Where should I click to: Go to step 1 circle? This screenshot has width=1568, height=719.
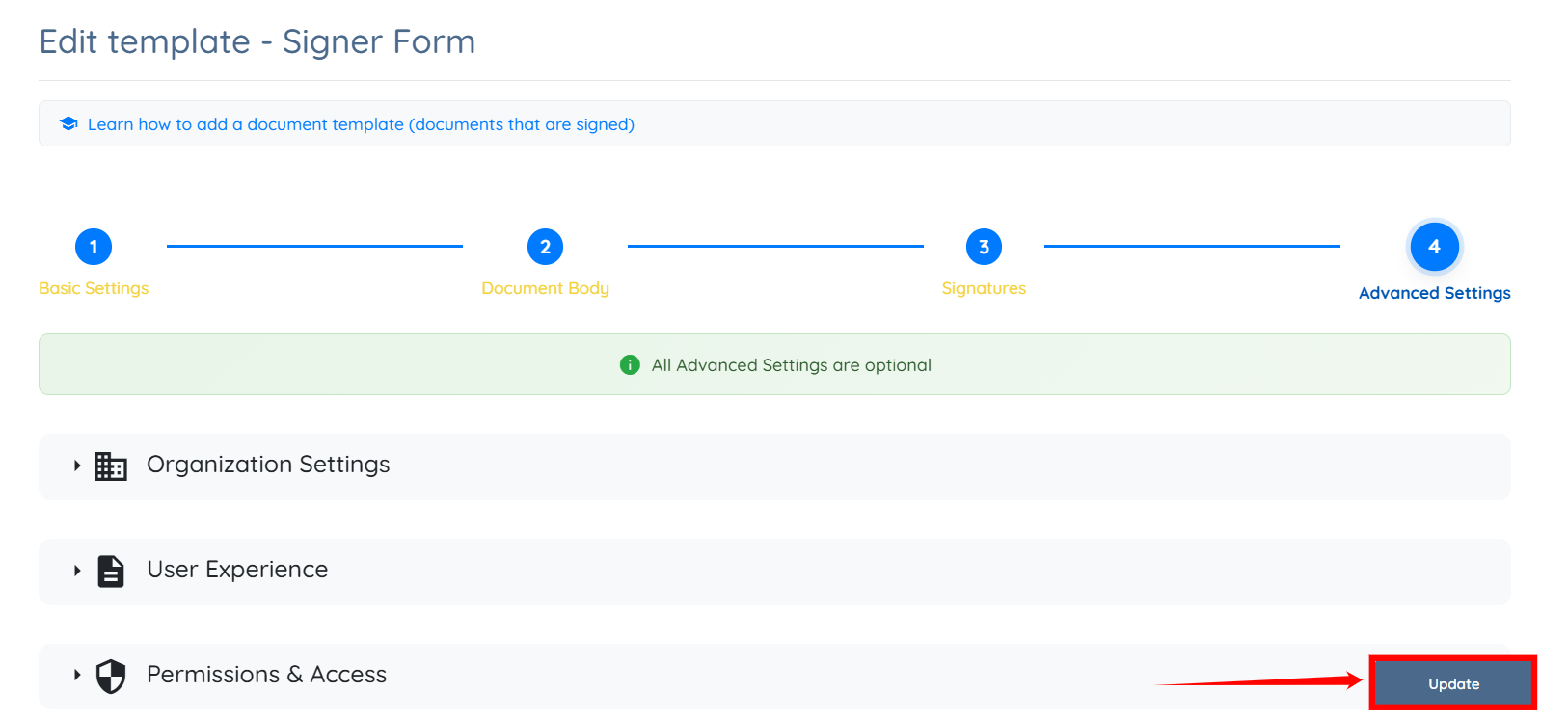tap(94, 247)
